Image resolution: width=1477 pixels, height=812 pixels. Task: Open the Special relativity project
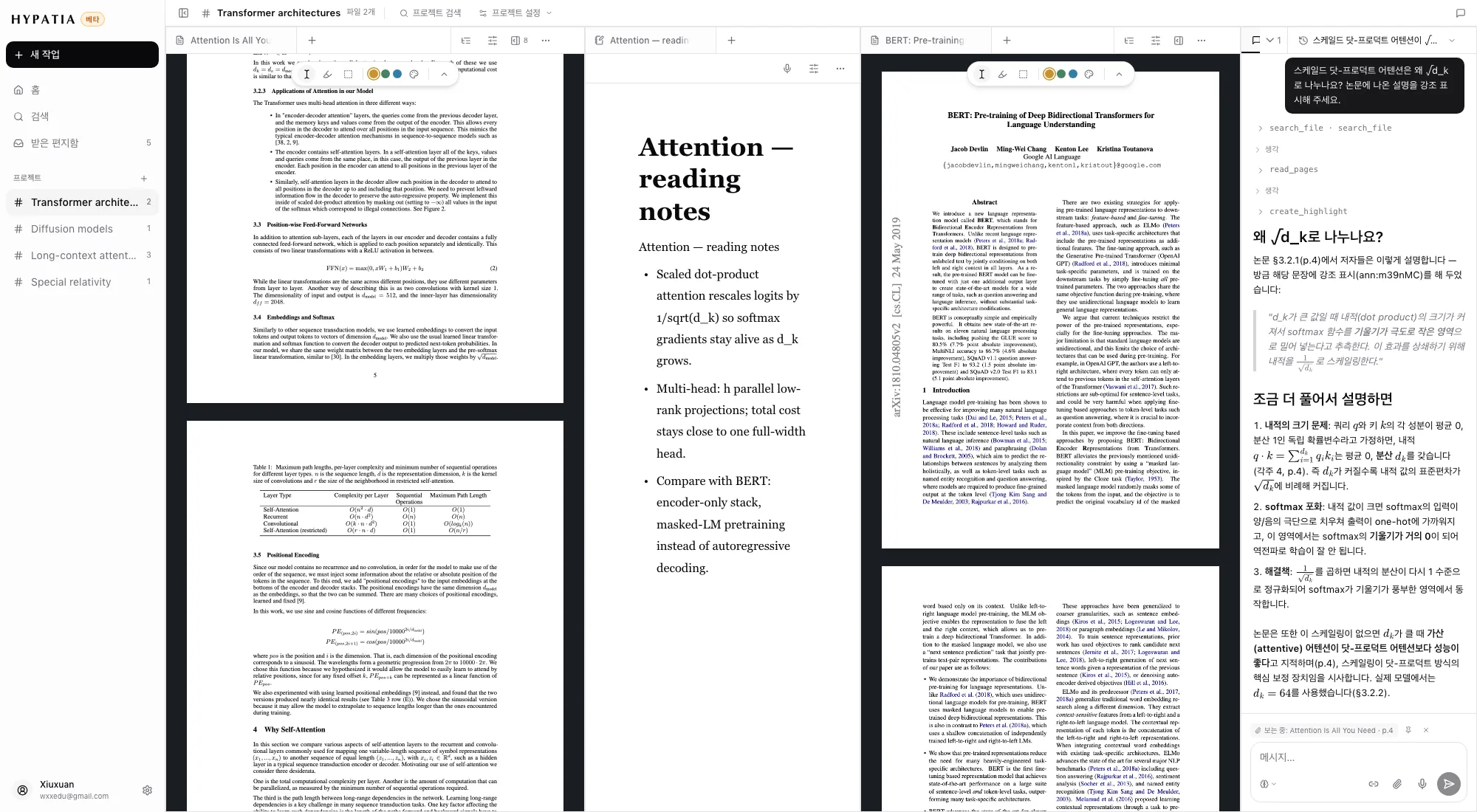click(82, 282)
